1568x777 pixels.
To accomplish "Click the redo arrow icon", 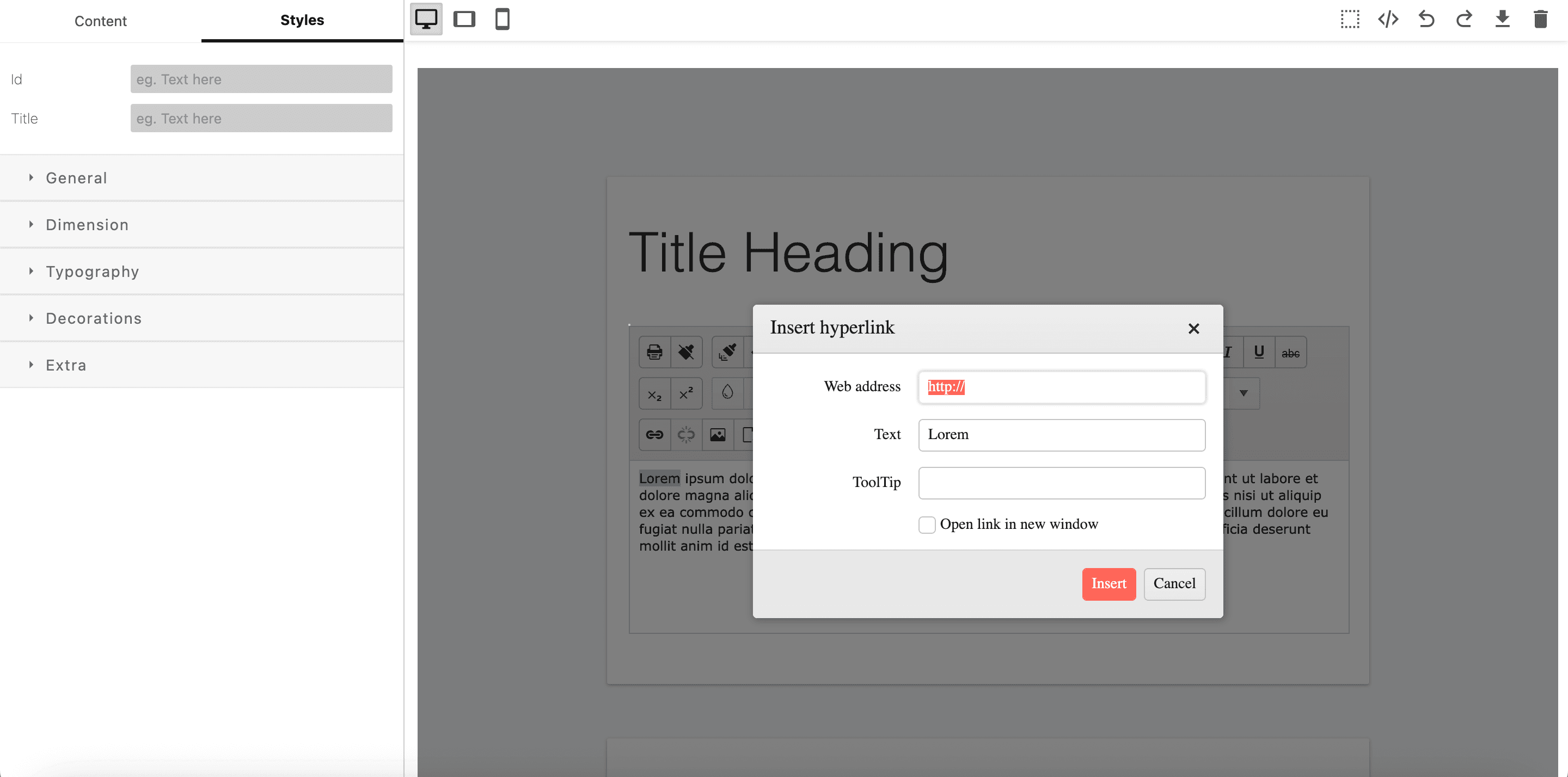I will point(1464,20).
